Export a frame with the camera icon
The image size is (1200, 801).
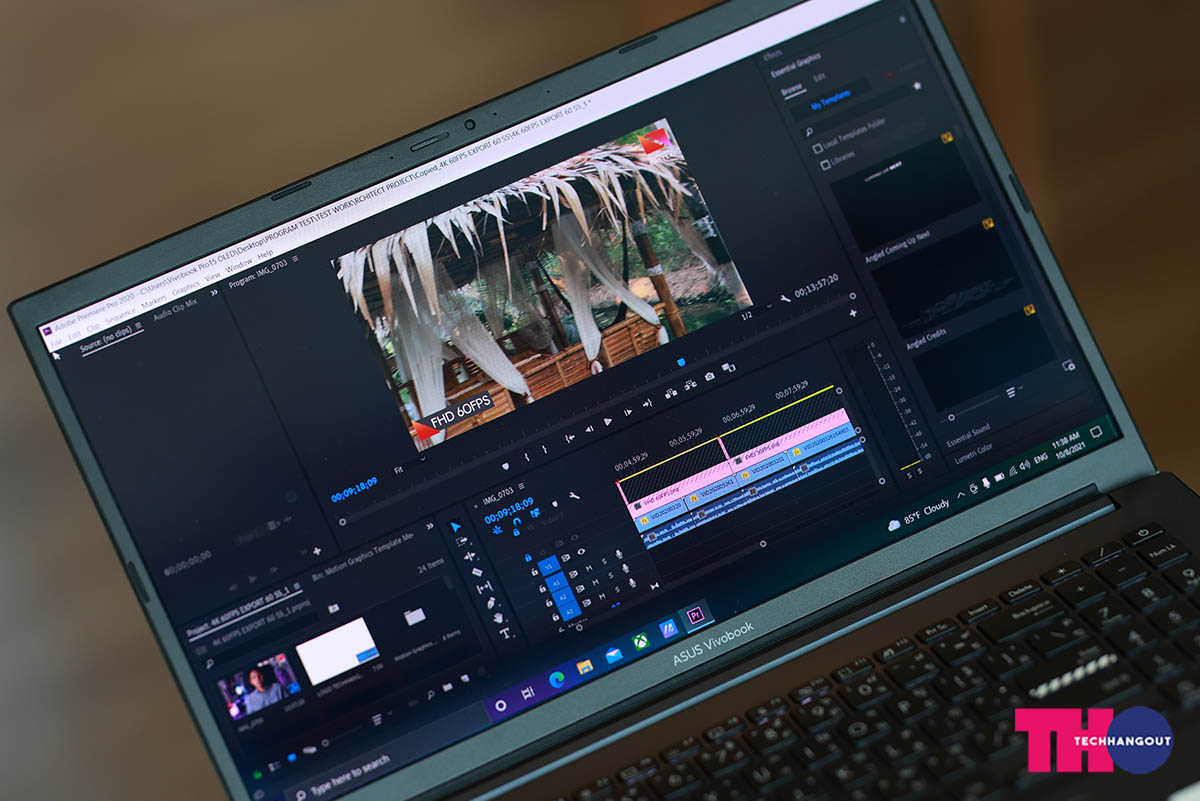pos(709,376)
